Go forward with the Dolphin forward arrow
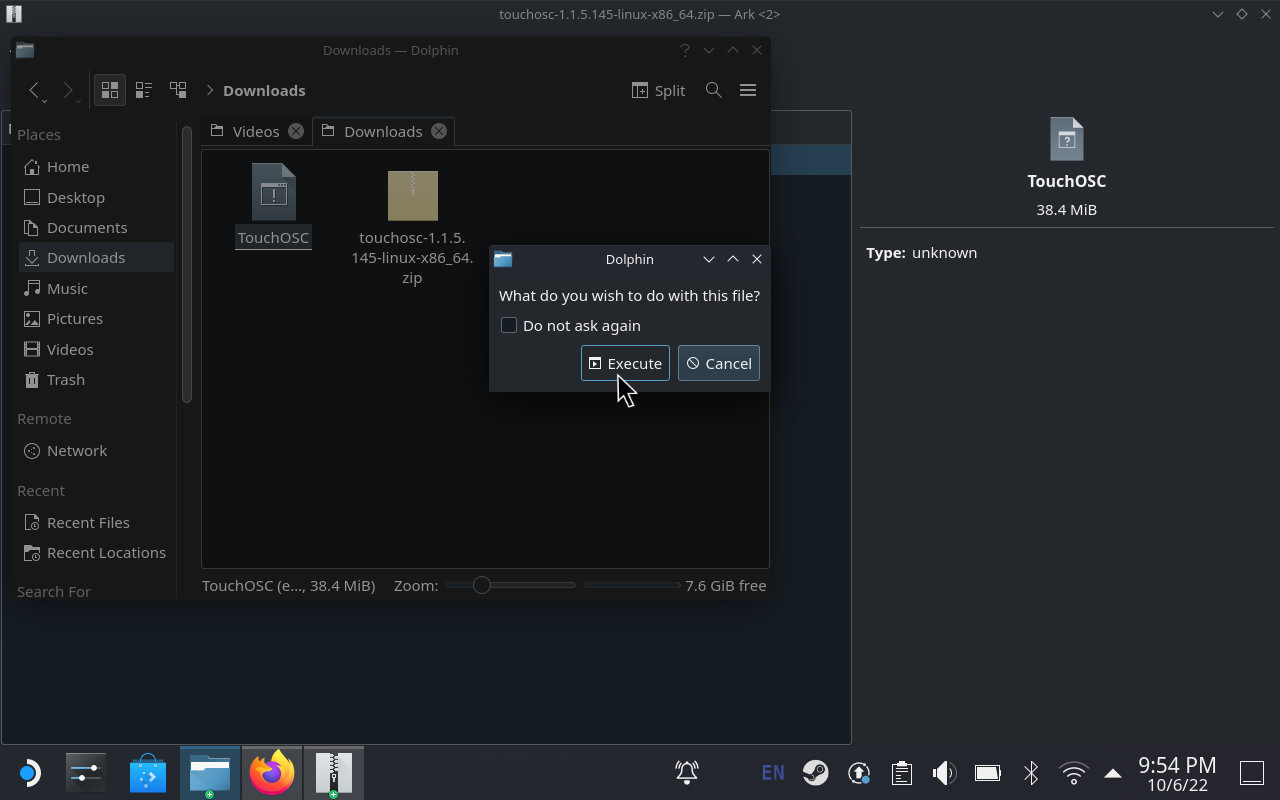This screenshot has height=800, width=1280. [68, 90]
